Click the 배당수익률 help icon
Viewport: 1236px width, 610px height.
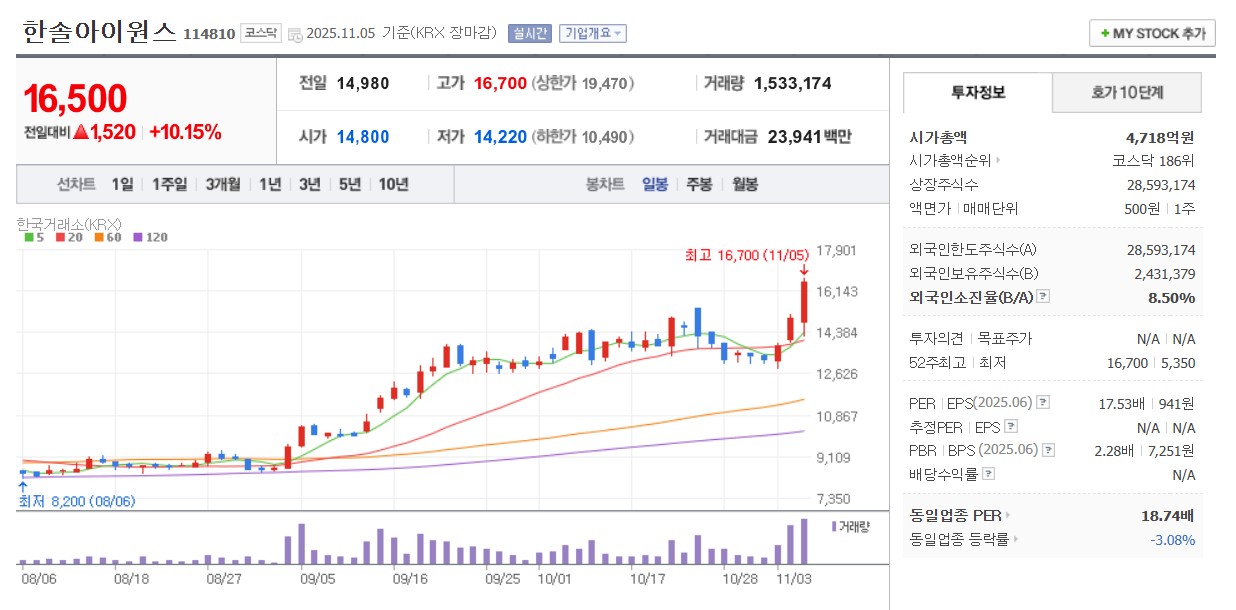click(x=988, y=473)
